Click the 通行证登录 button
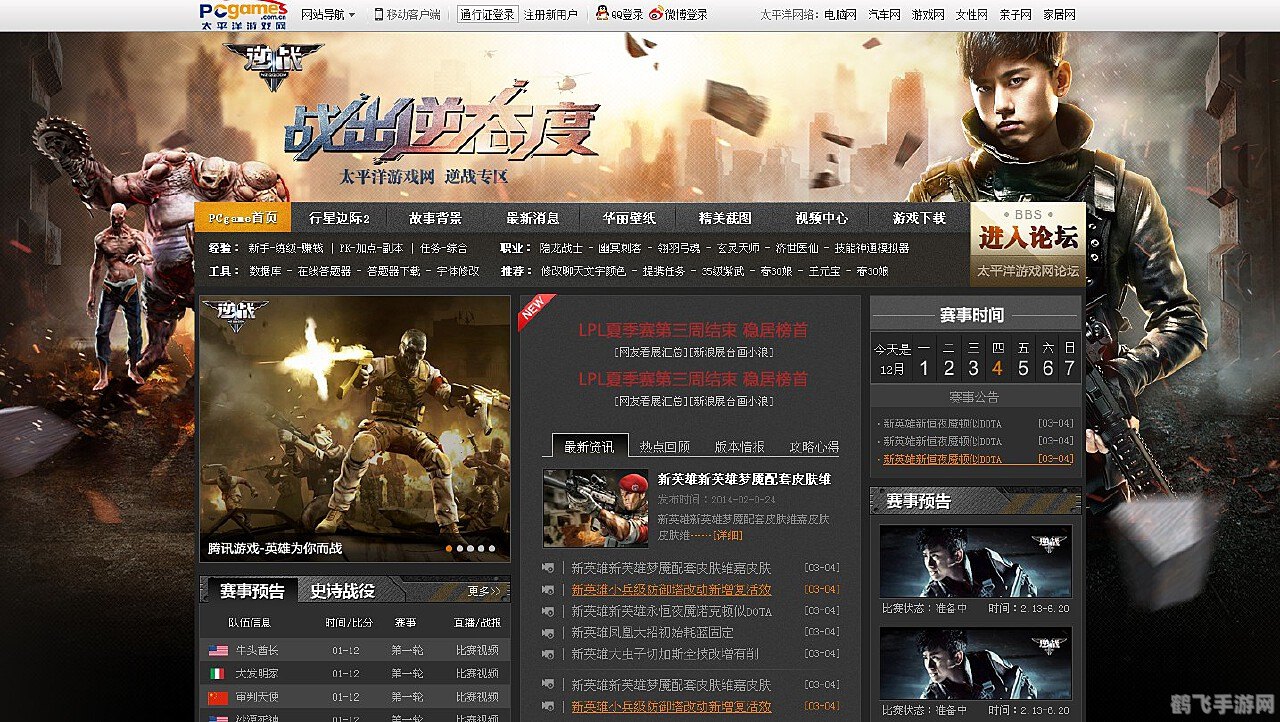 [x=488, y=14]
